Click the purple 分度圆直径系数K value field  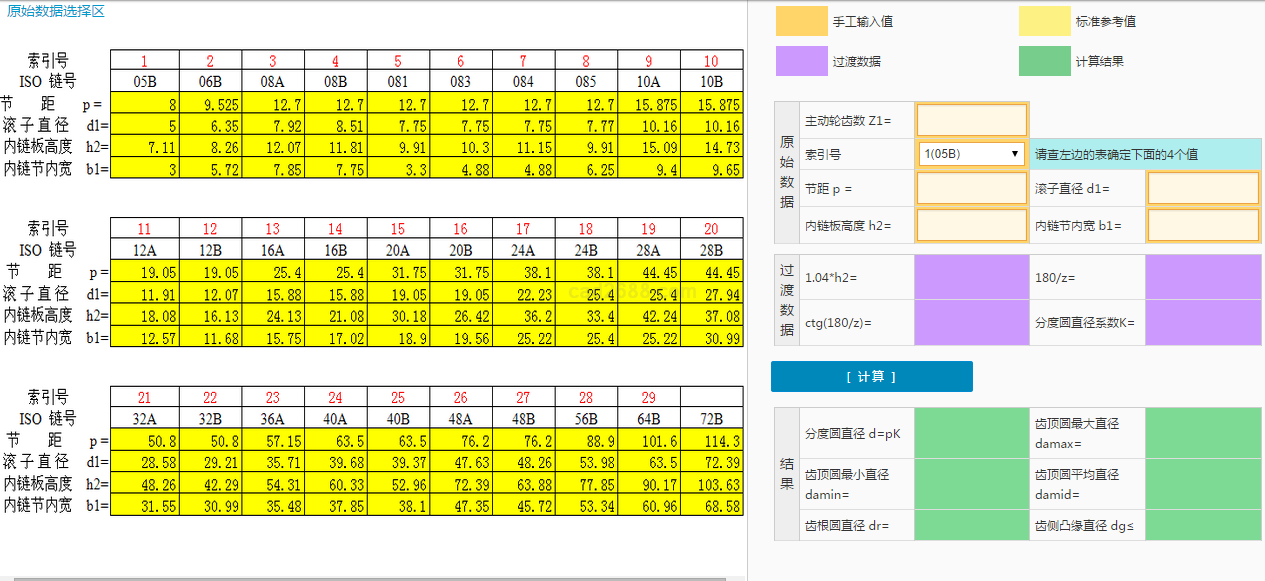click(1202, 323)
